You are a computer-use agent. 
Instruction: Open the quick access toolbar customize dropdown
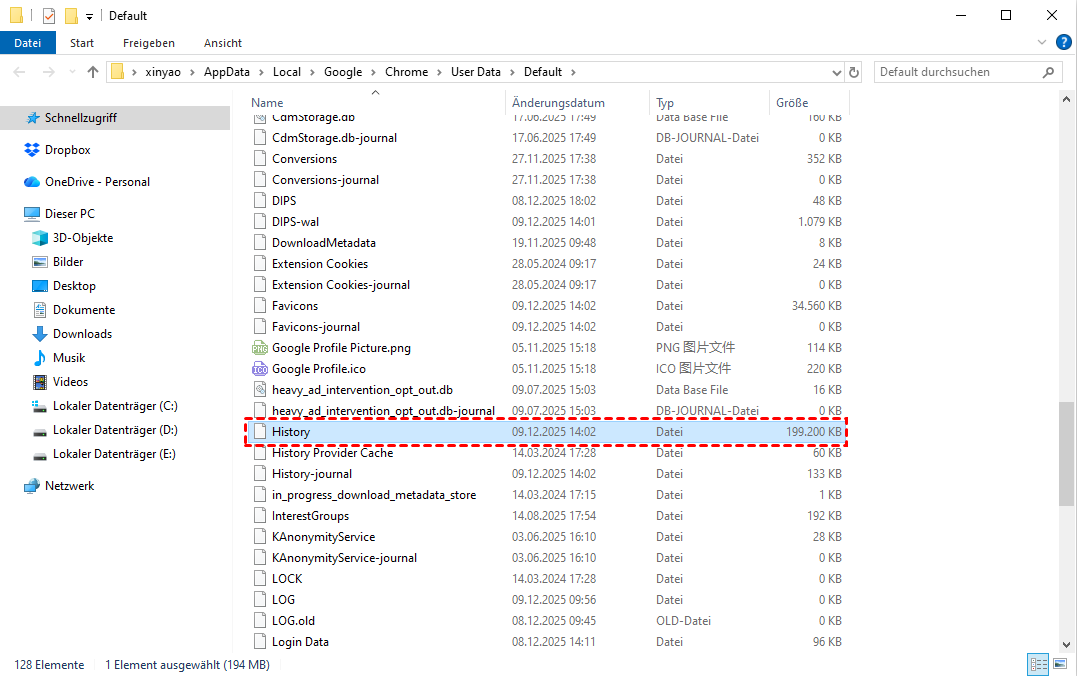click(89, 17)
